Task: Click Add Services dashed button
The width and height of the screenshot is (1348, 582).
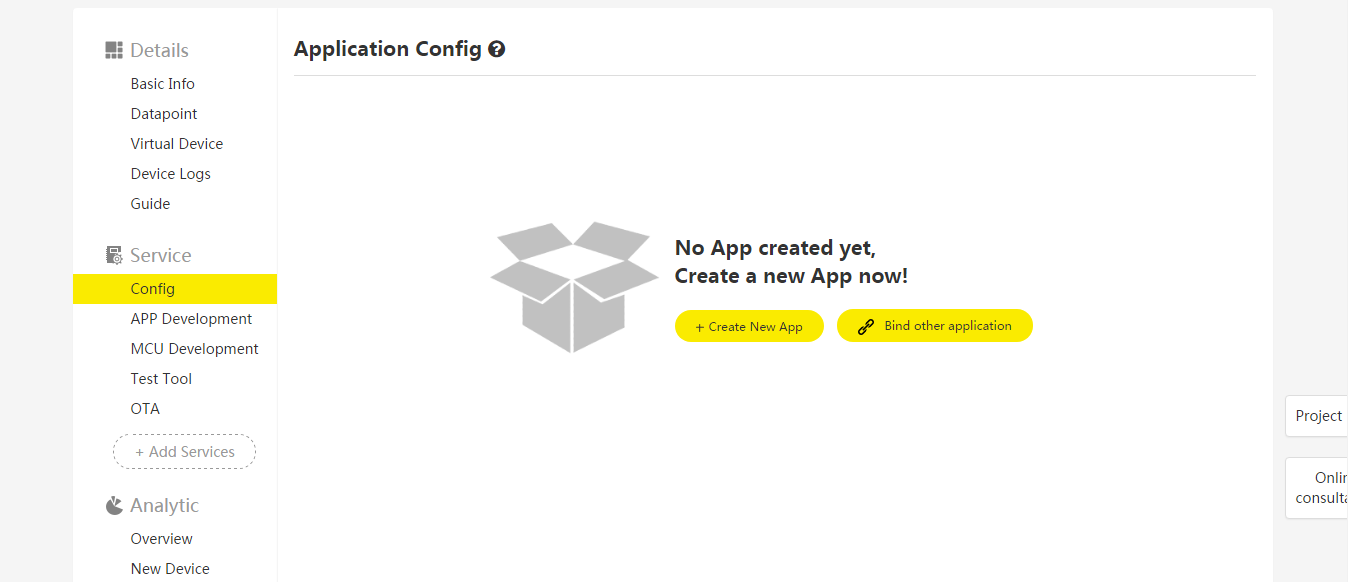Action: (x=184, y=451)
